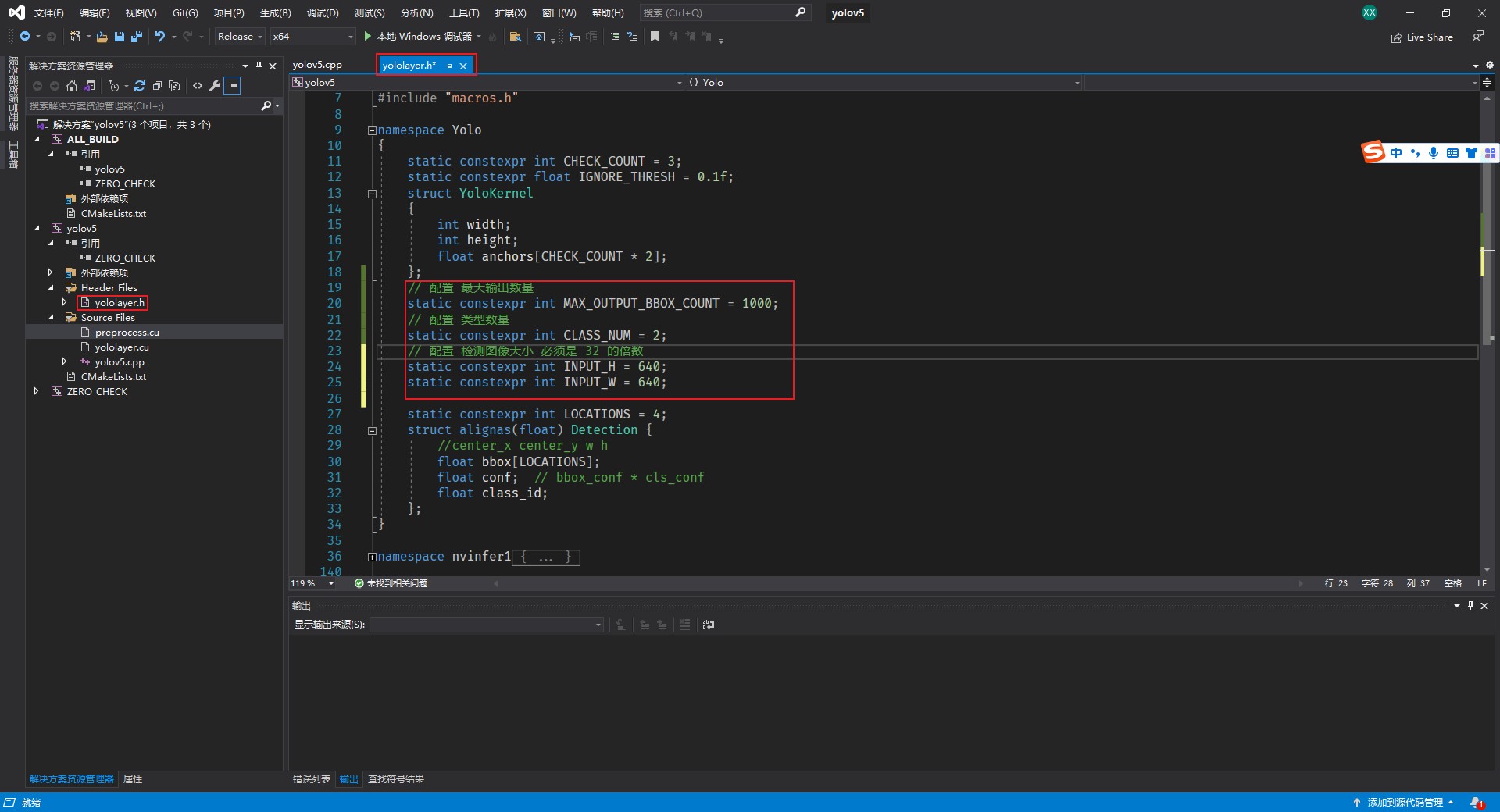Click the Save All toolbar icon
The width and height of the screenshot is (1500, 812).
tap(137, 37)
